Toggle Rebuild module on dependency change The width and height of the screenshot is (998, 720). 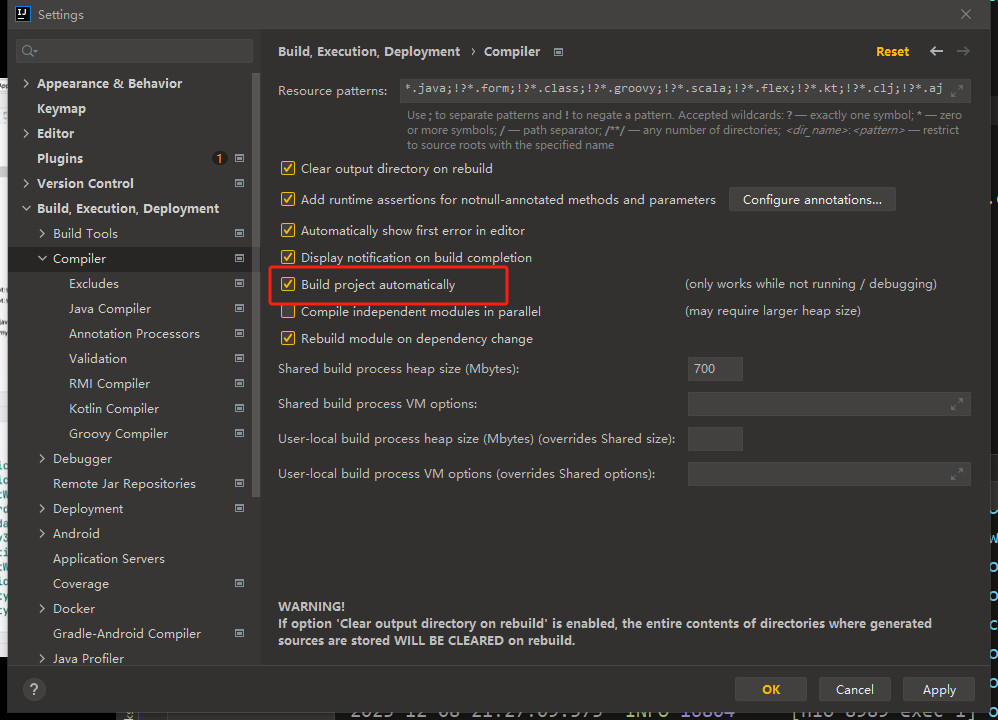(288, 338)
